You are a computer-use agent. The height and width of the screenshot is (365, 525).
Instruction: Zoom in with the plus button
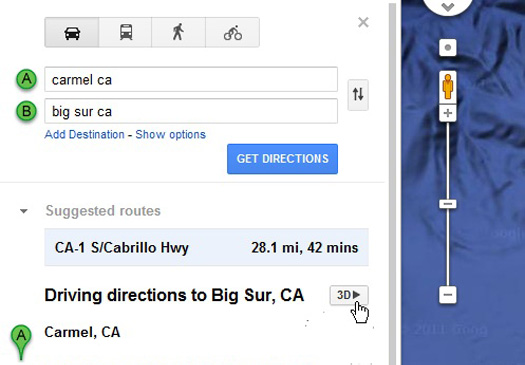(448, 113)
